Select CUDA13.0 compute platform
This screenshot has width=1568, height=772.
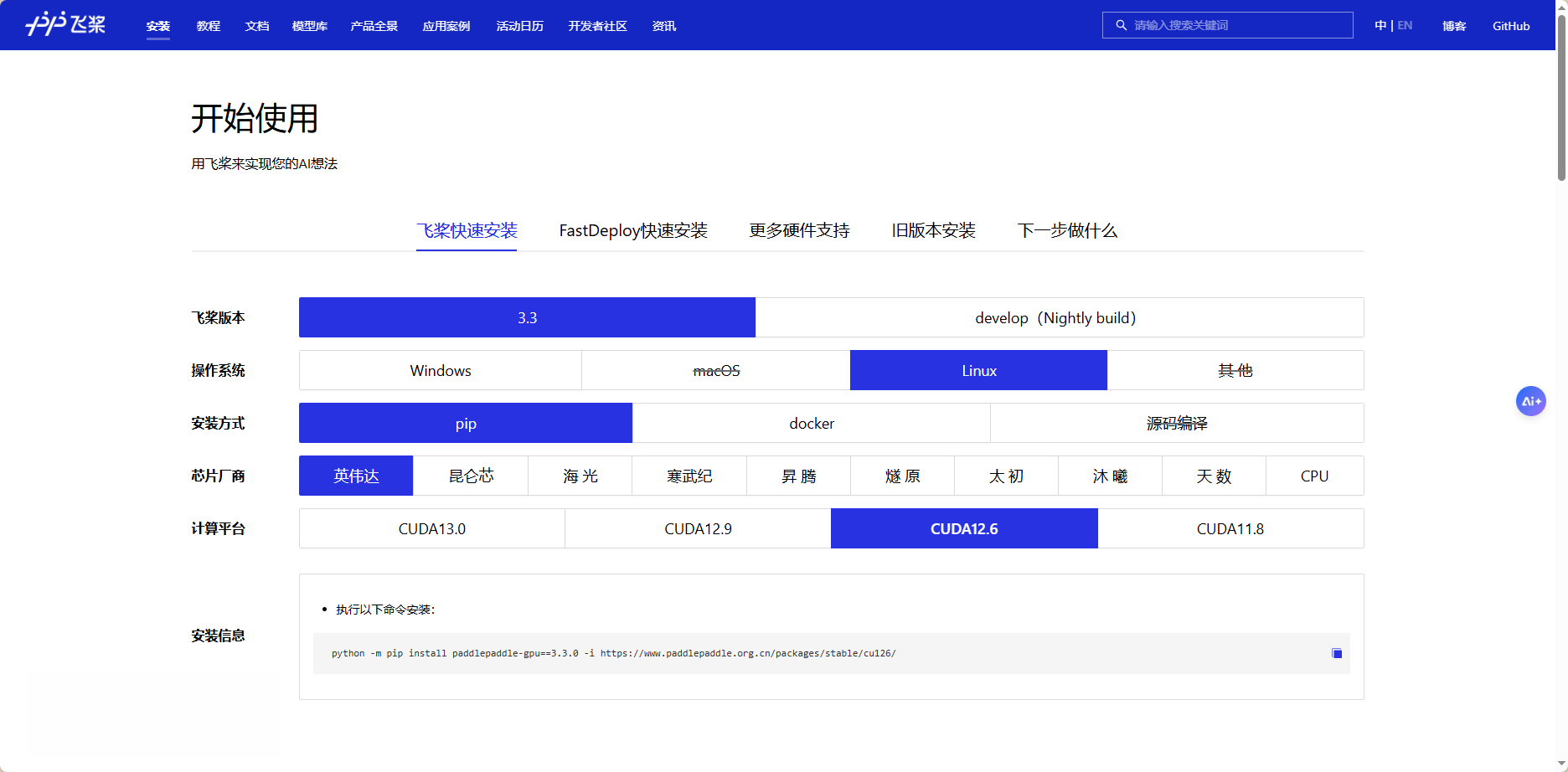pos(432,528)
